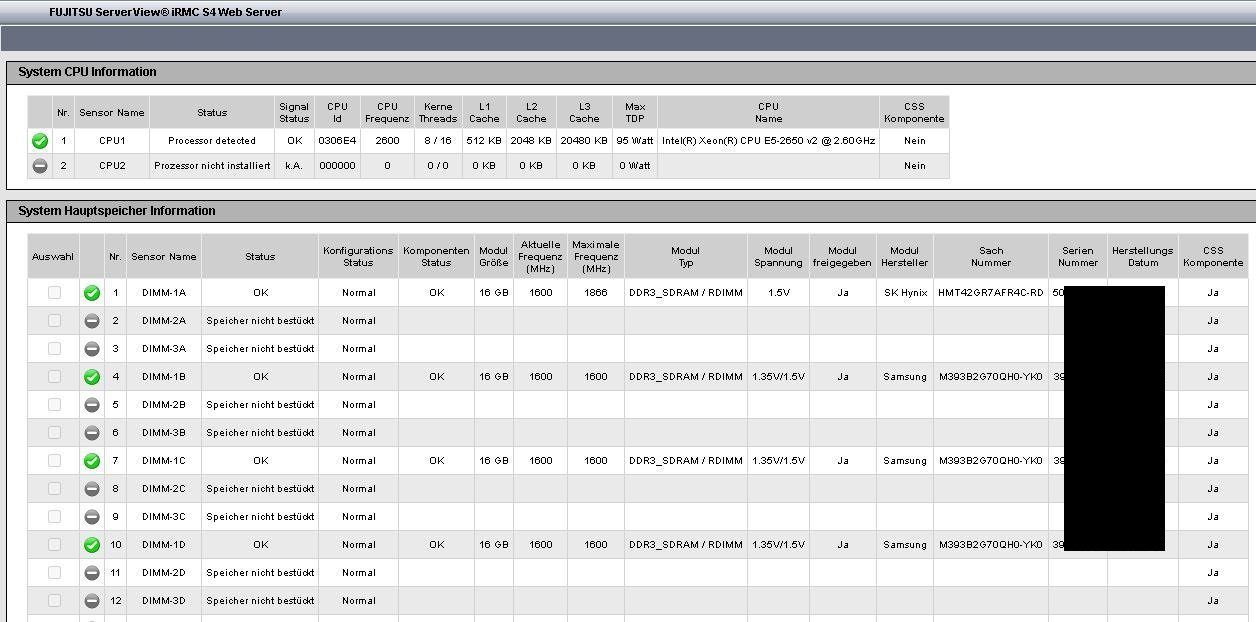The width and height of the screenshot is (1256, 622).
Task: Check the selection box for DIMM-1C
Action: [54, 460]
